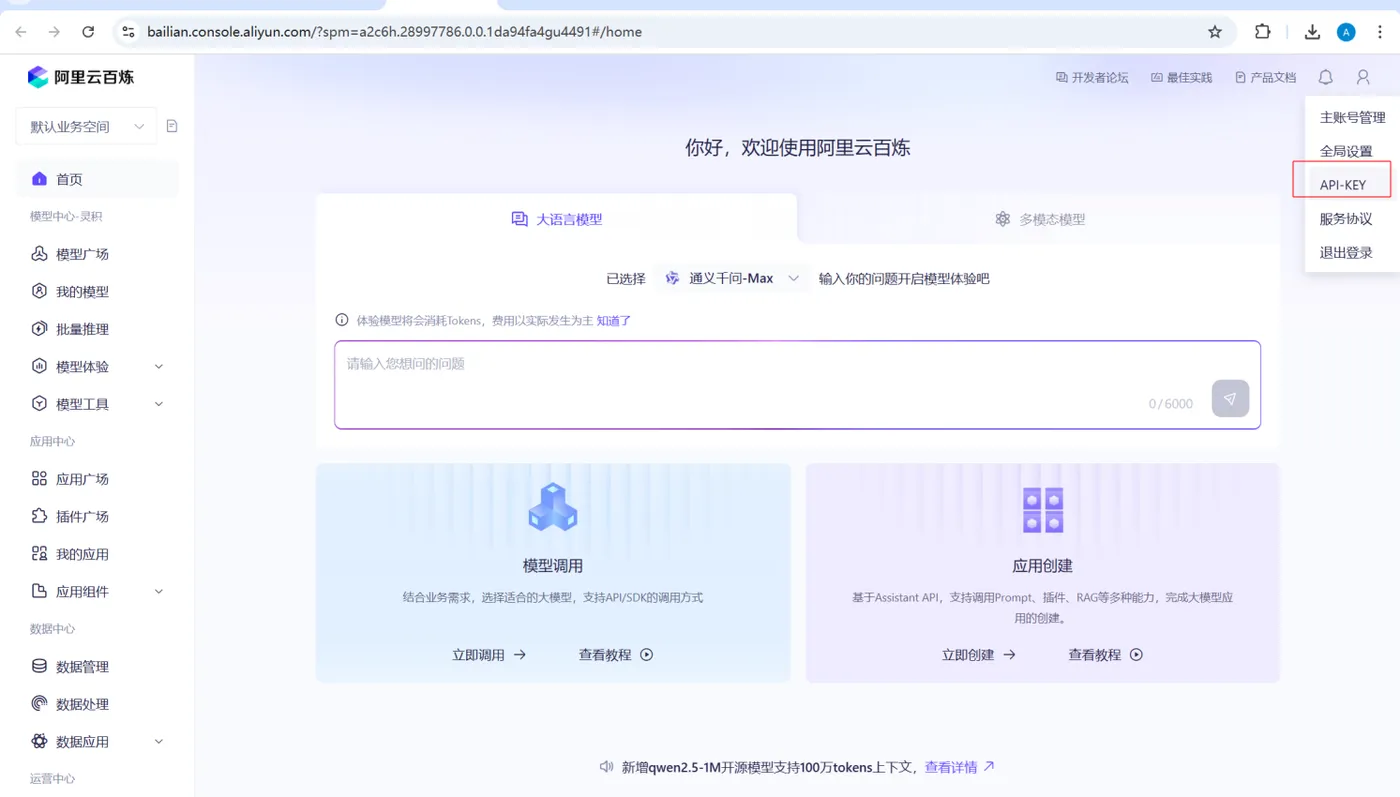The width and height of the screenshot is (1400, 797).
Task: Click the 我的模型 sidebar icon
Action: (x=39, y=291)
